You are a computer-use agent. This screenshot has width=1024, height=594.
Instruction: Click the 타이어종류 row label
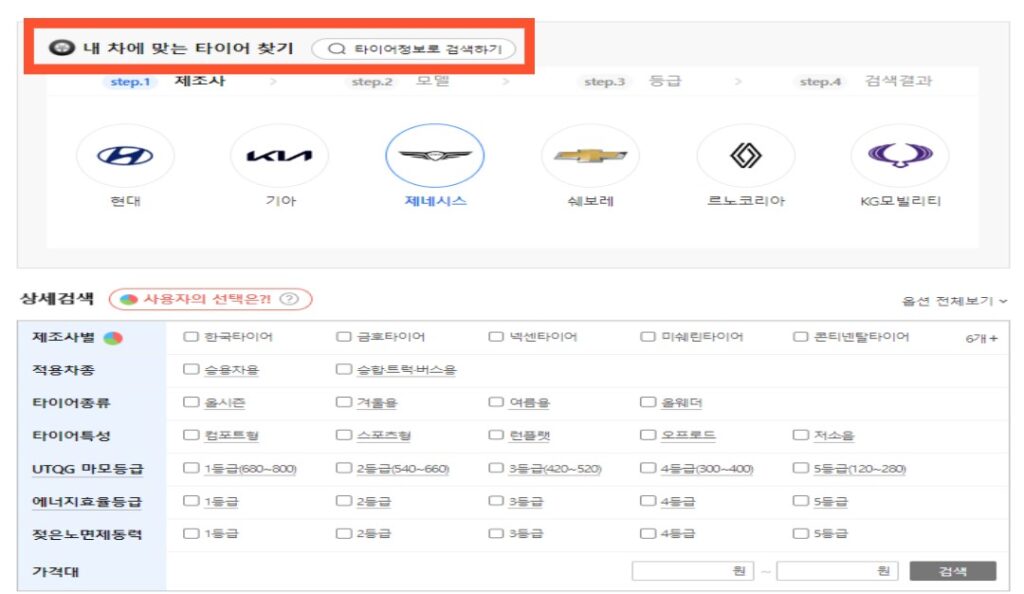pyautogui.click(x=71, y=403)
